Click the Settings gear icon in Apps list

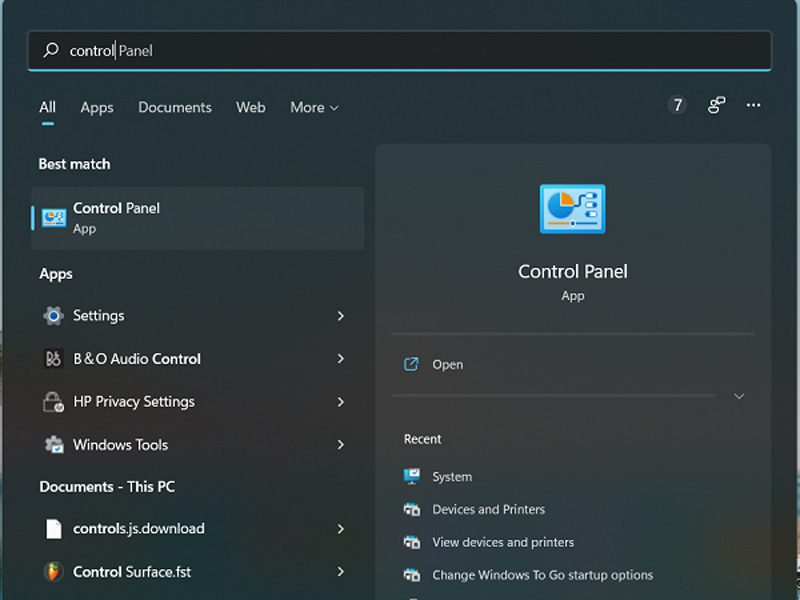tap(53, 316)
